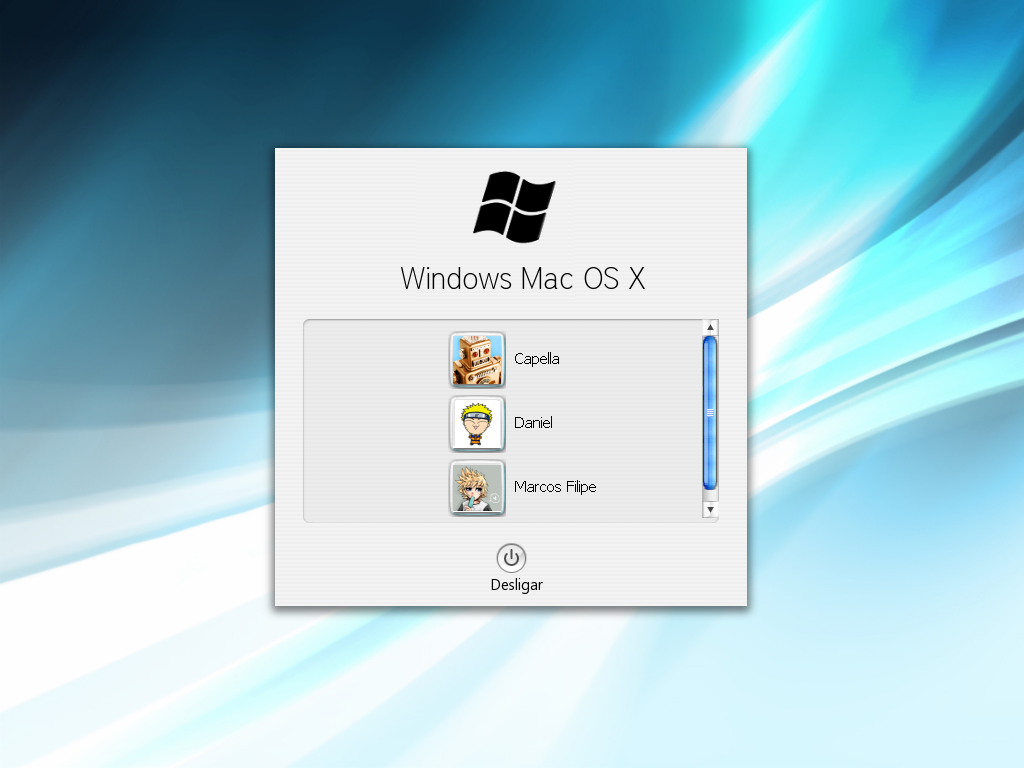Click the scrollbar up arrow
Viewport: 1024px width, 768px height.
click(710, 325)
